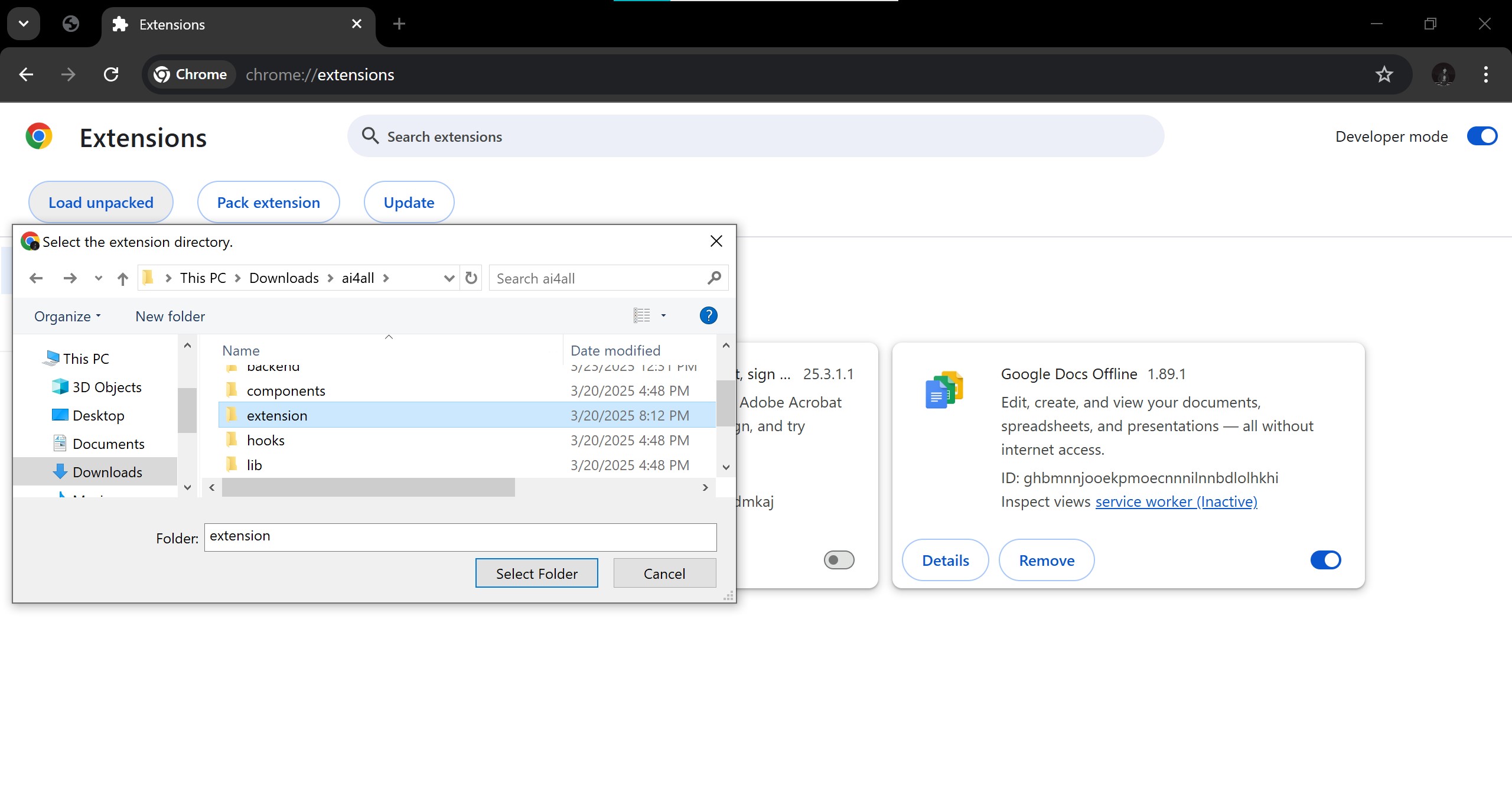Turn off Developer mode toggle
This screenshot has width=1512, height=795.
(1481, 136)
